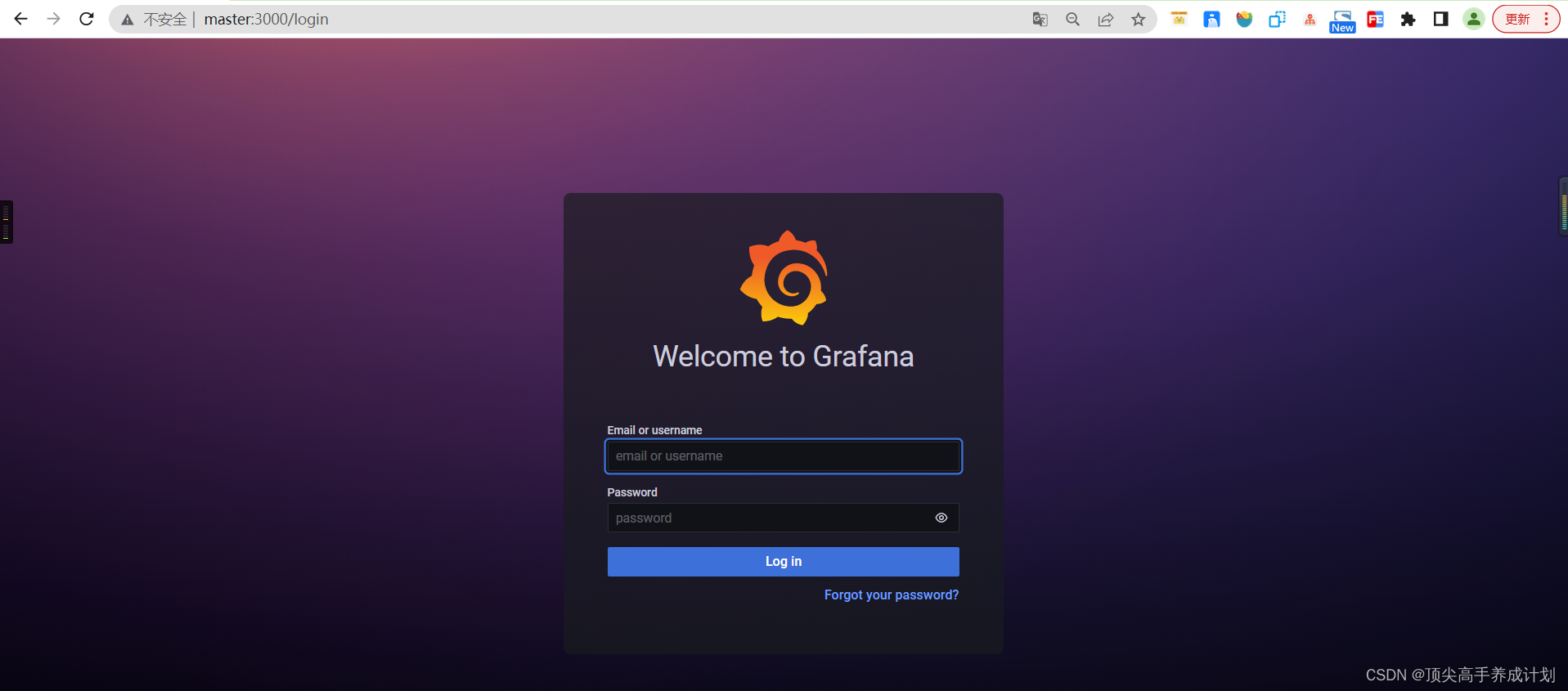Share this page using the share icon
Screen dimensions: 1568x691
coord(1106,20)
